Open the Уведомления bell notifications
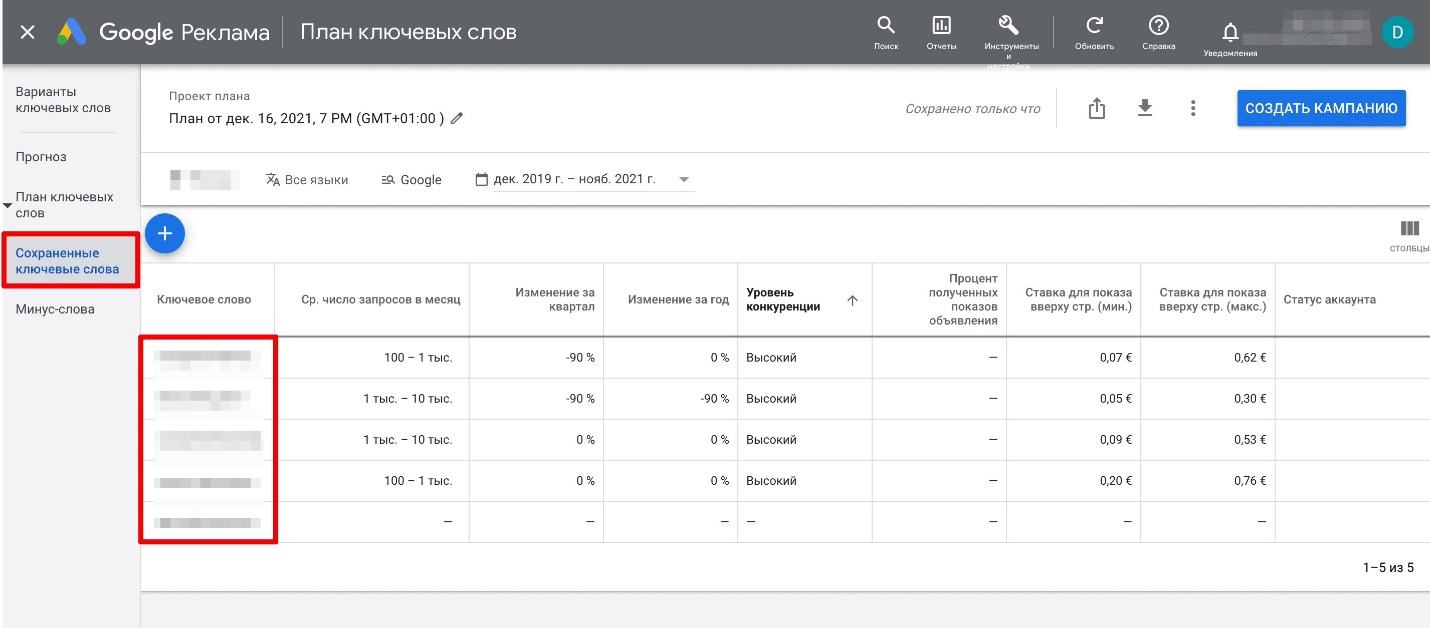The image size is (1430, 628). 1230,32
